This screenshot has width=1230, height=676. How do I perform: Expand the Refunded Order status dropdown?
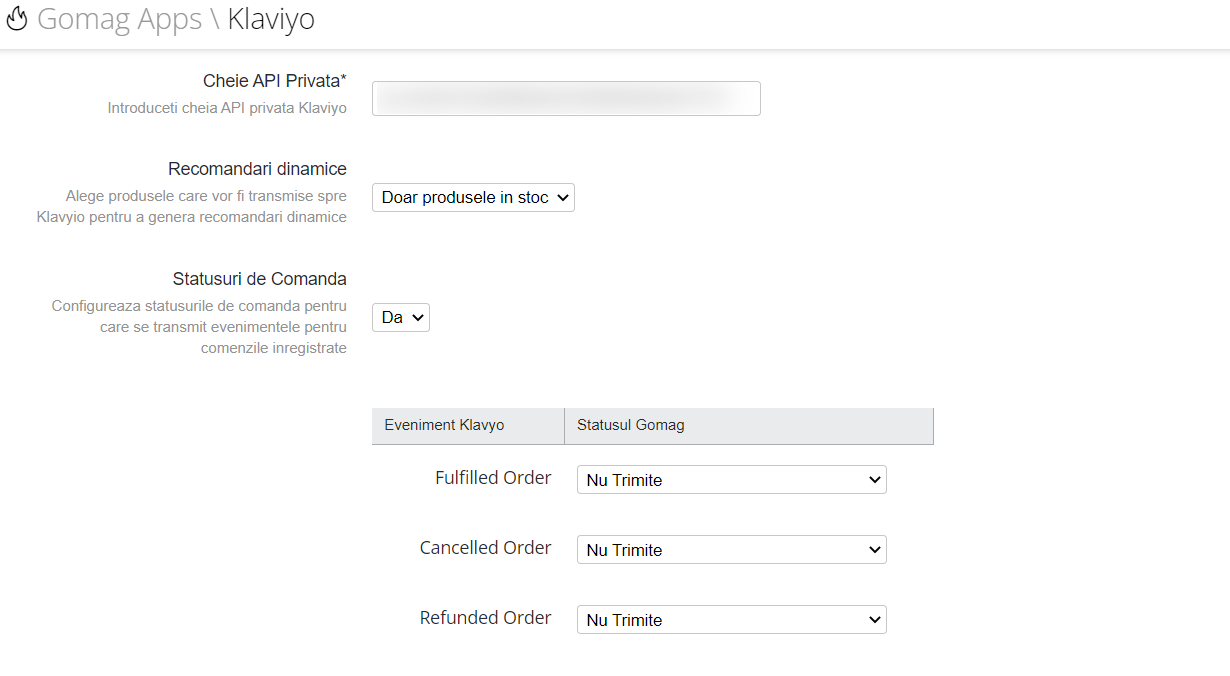[732, 620]
